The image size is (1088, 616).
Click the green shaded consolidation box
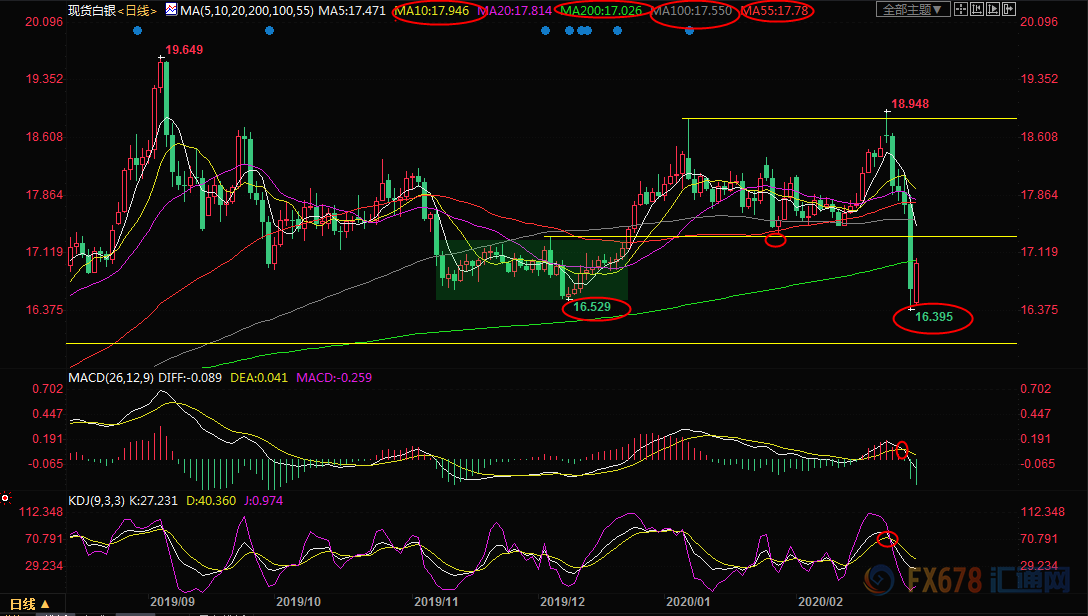(x=531, y=269)
